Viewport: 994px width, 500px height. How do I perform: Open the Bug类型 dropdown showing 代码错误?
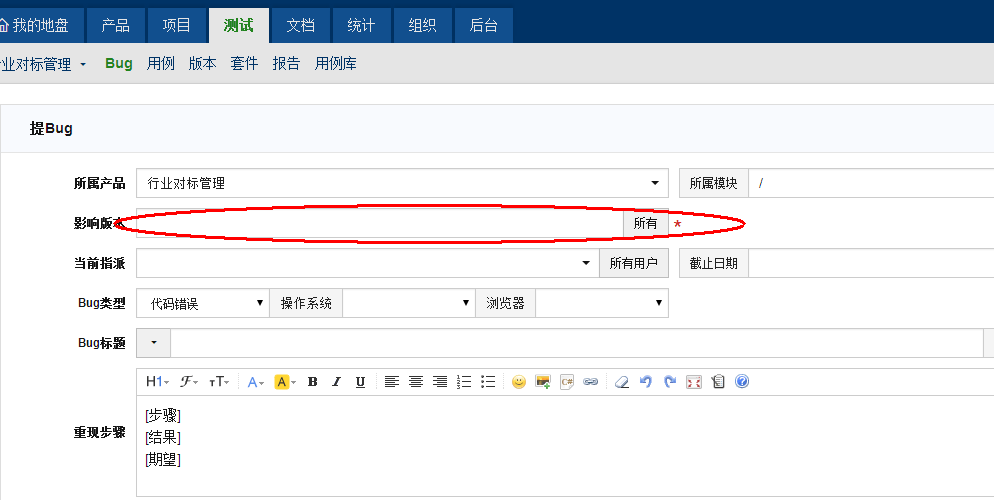(203, 303)
